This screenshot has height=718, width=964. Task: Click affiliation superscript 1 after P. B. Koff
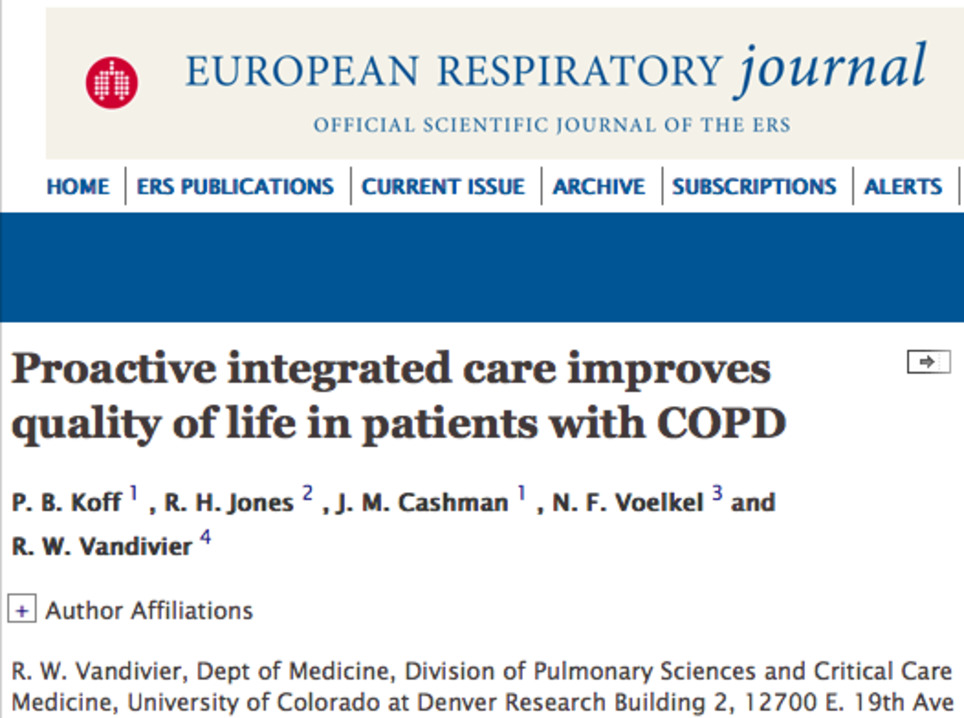(133, 495)
